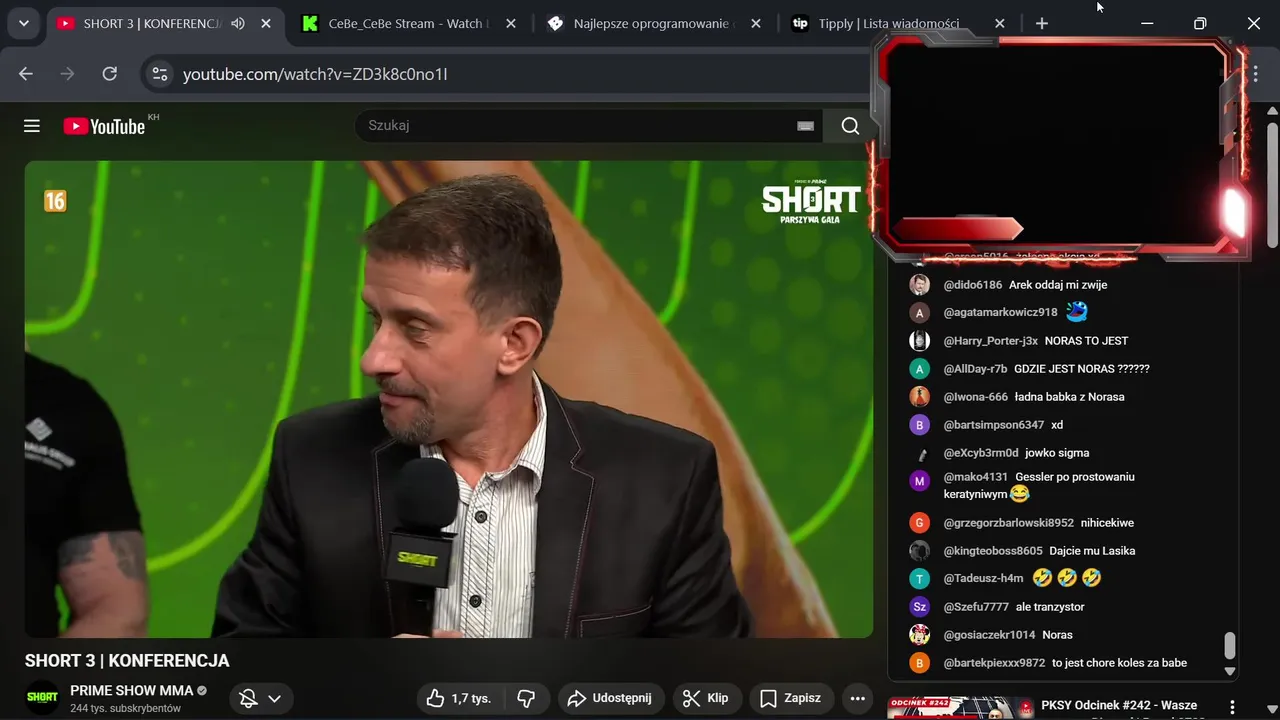
Task: Open options menu for PKSY Odcinek #242
Action: pyautogui.click(x=1233, y=707)
